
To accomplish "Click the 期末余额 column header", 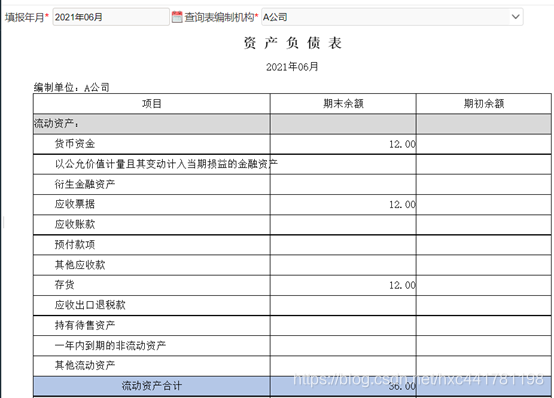I will 343,104.
